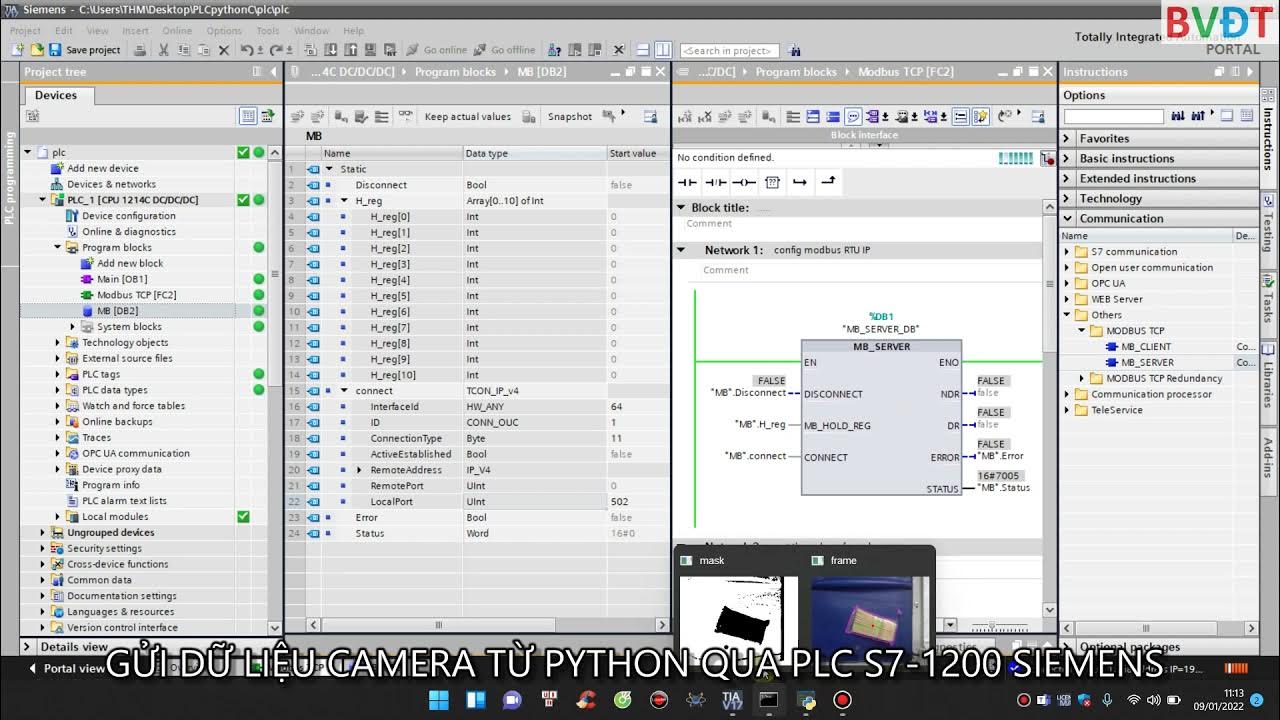The height and width of the screenshot is (720, 1280).
Task: Click the Download to device icon
Action: (330, 50)
